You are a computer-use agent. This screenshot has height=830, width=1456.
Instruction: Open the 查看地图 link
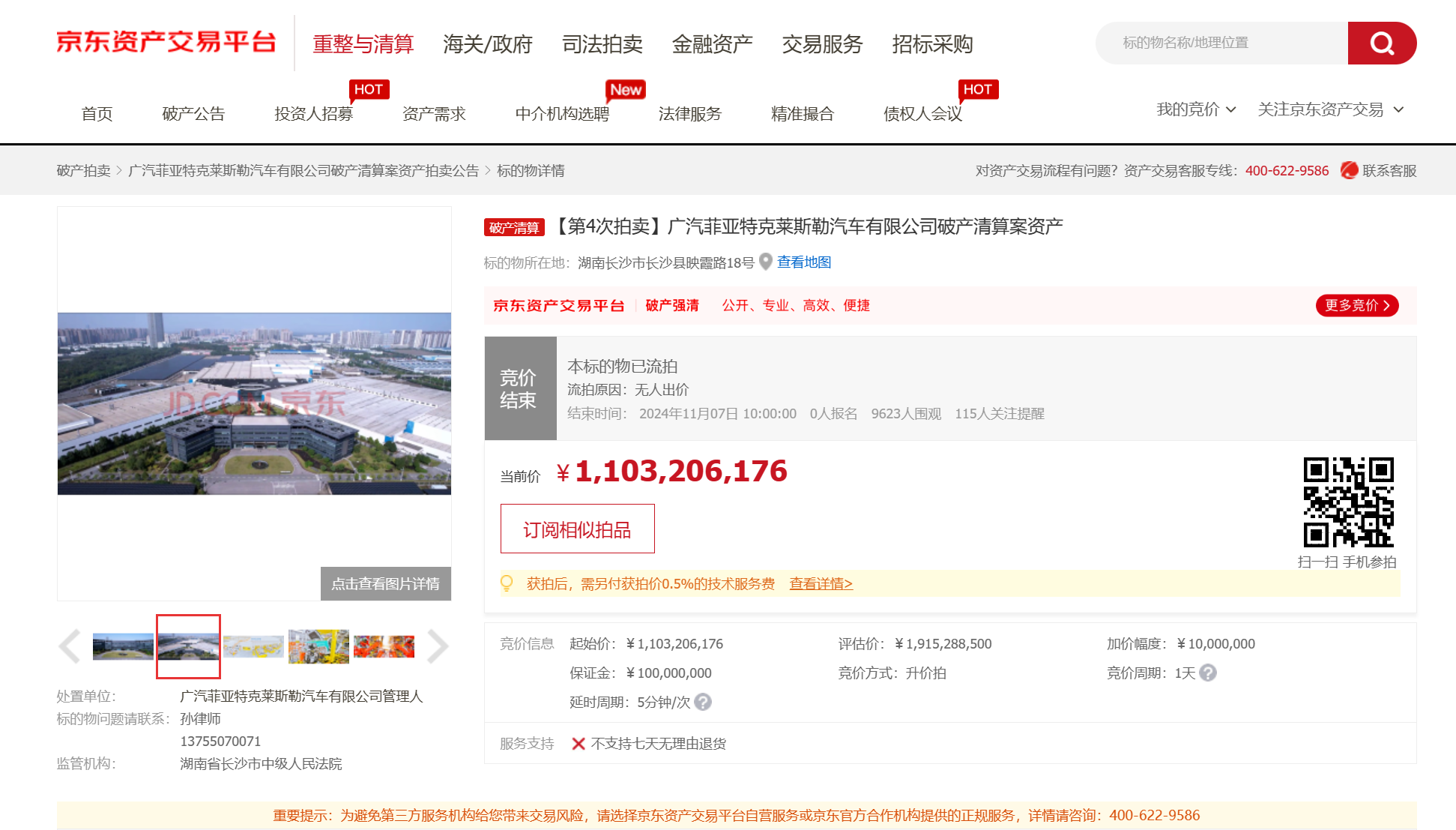point(804,262)
